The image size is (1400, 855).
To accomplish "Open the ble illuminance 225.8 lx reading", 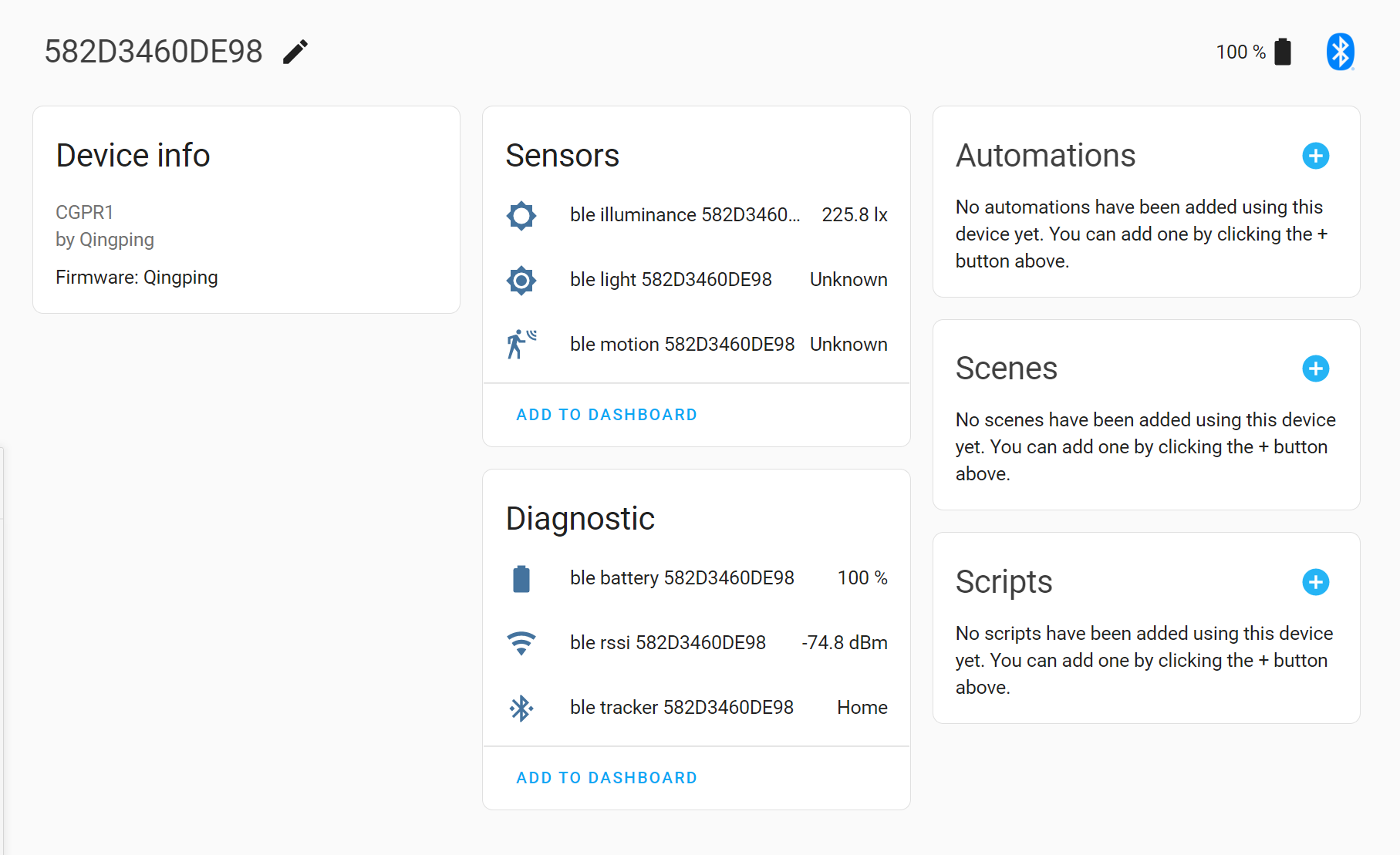I will point(854,215).
